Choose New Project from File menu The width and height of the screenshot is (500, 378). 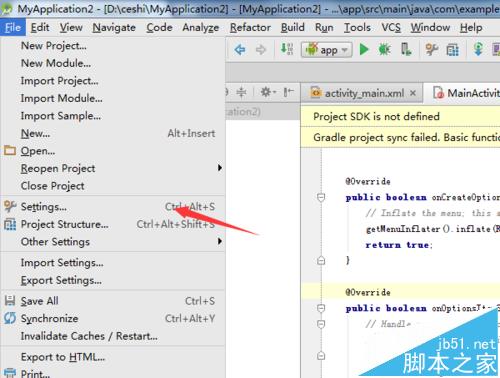tap(113, 46)
